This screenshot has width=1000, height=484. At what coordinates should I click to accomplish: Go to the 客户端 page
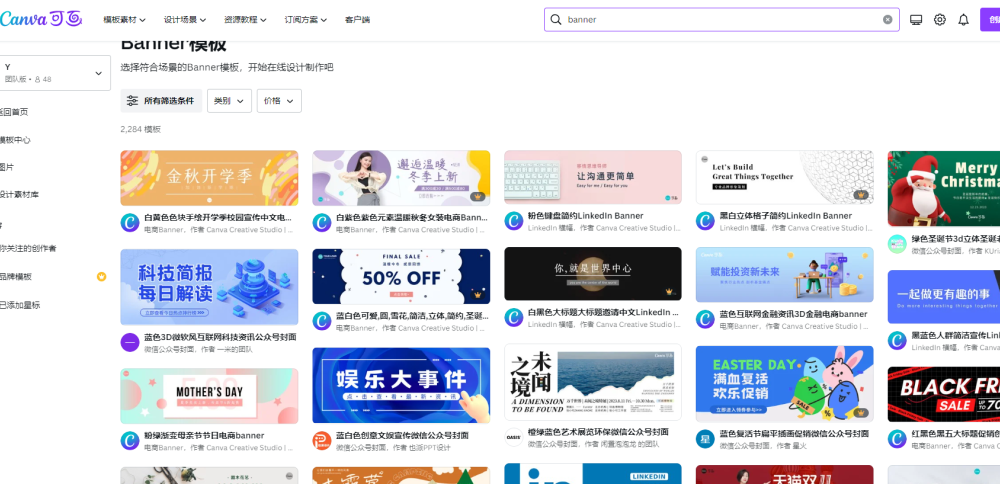click(x=357, y=20)
